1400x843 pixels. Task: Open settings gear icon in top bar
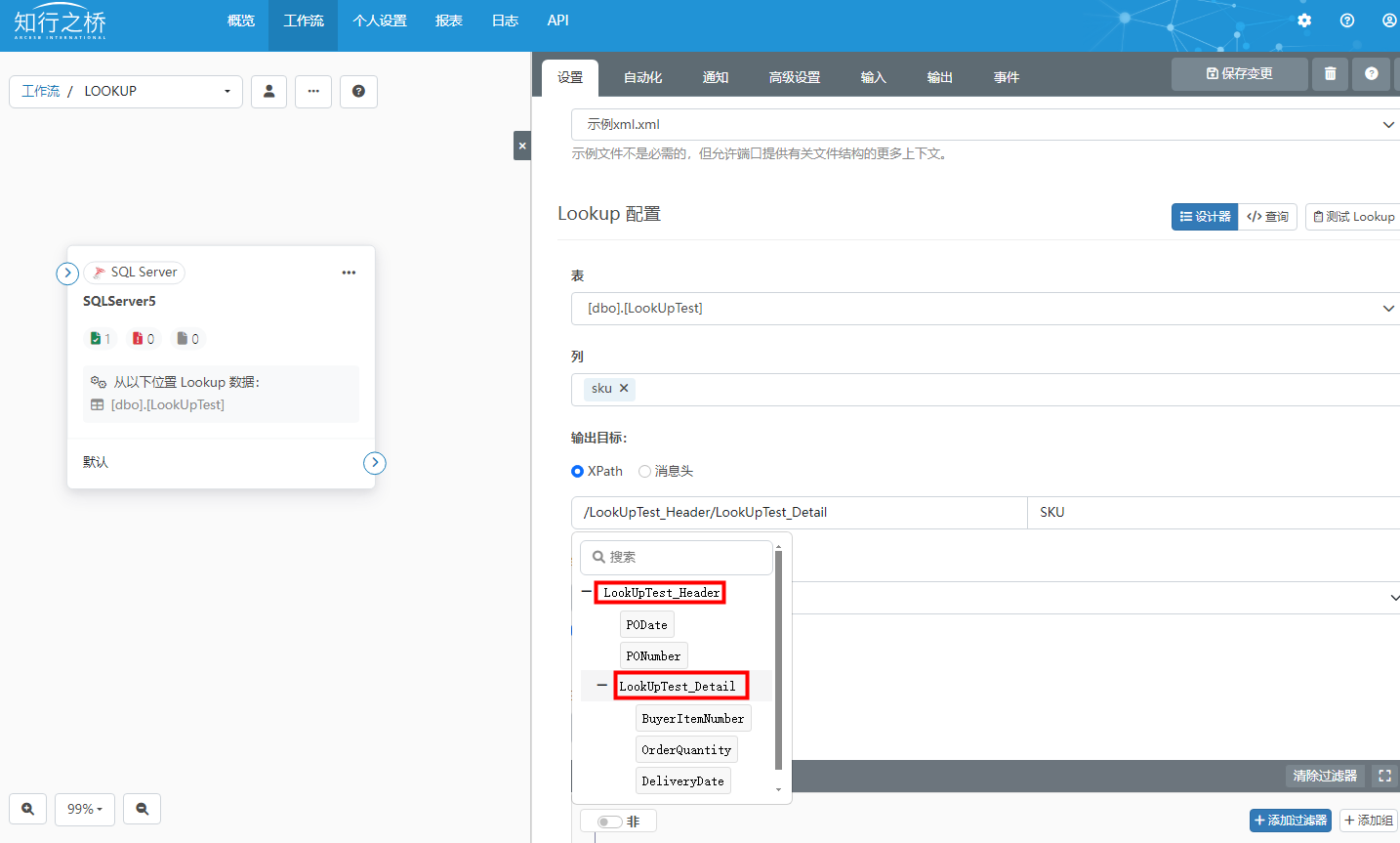1304,21
